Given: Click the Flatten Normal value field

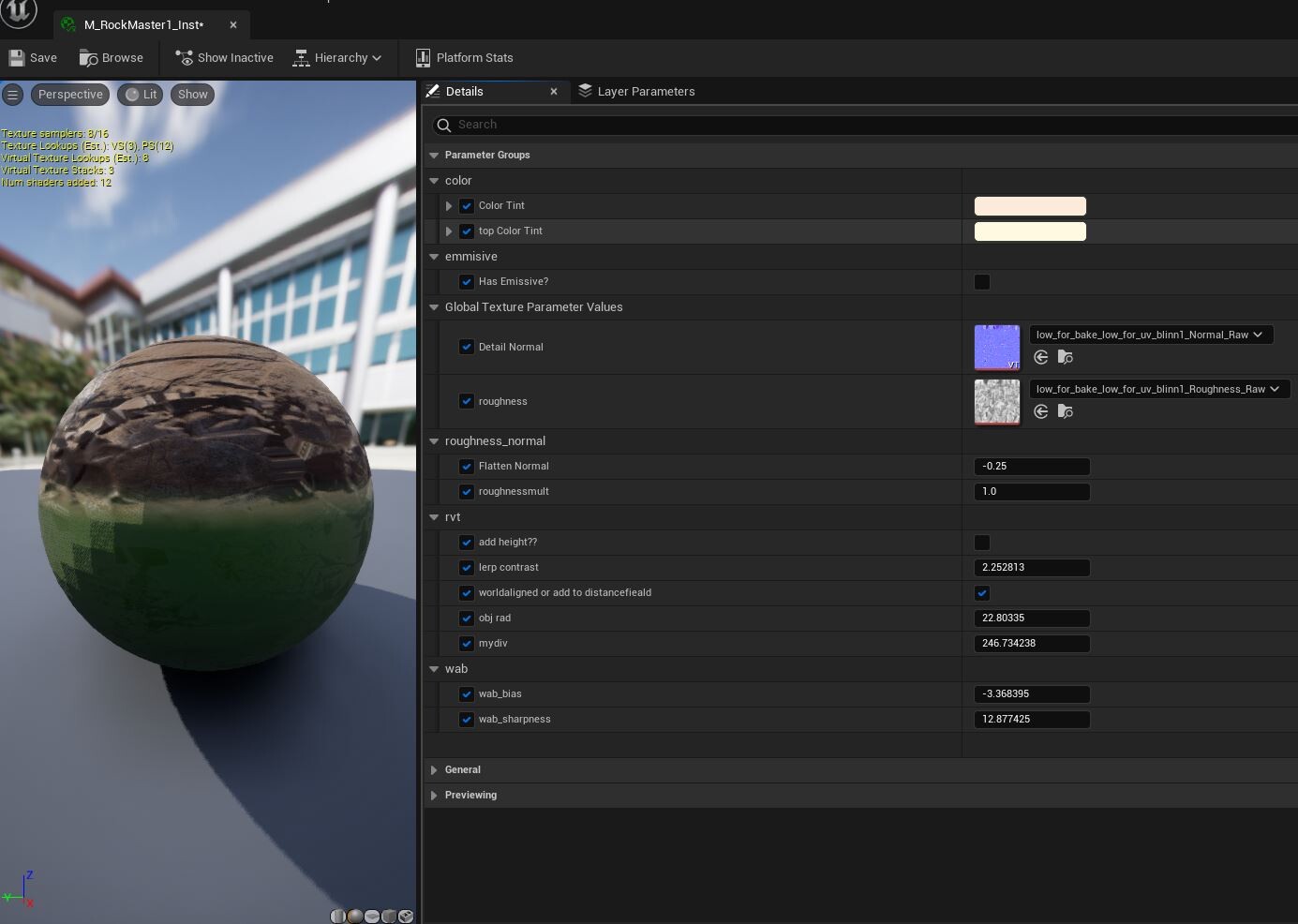Looking at the screenshot, I should [x=1032, y=466].
